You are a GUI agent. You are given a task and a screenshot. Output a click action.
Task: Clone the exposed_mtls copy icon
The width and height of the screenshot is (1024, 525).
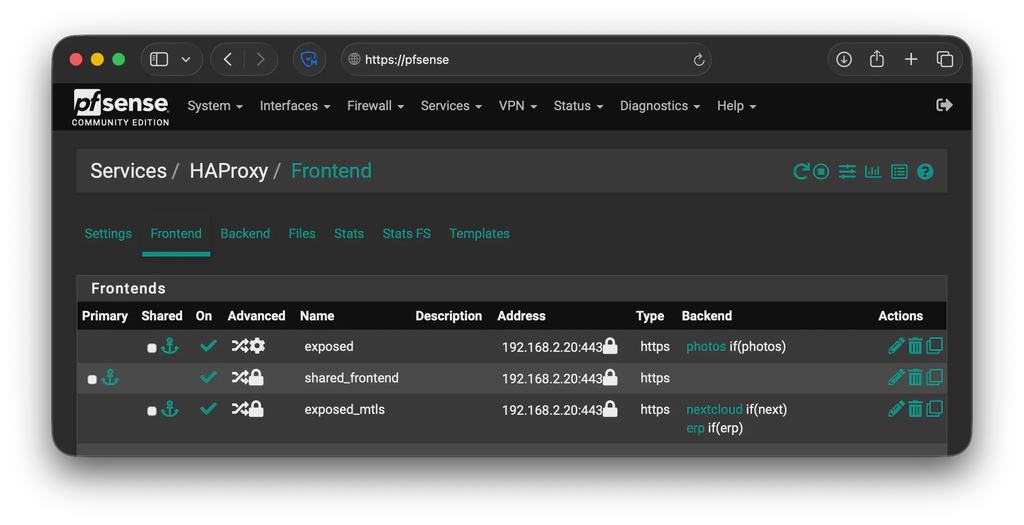point(935,409)
